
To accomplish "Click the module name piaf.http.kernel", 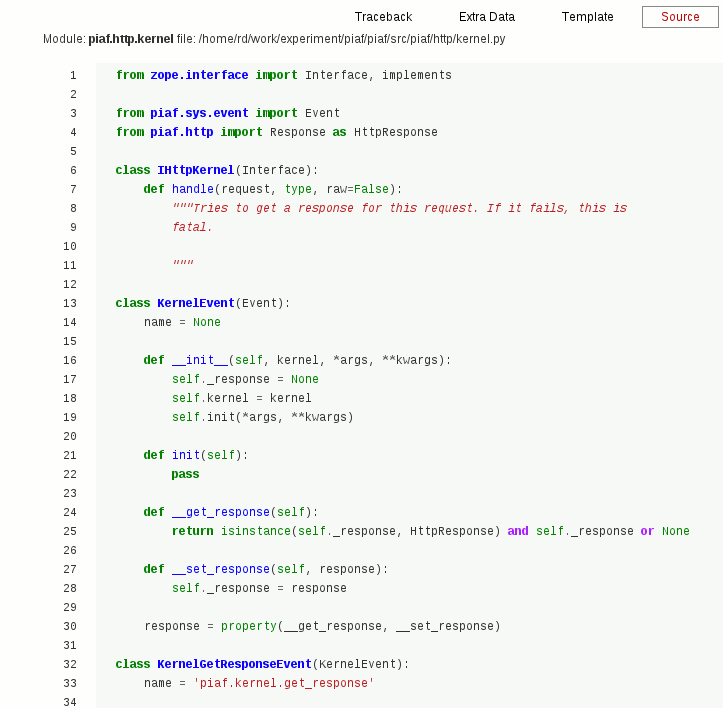I will [x=130, y=39].
